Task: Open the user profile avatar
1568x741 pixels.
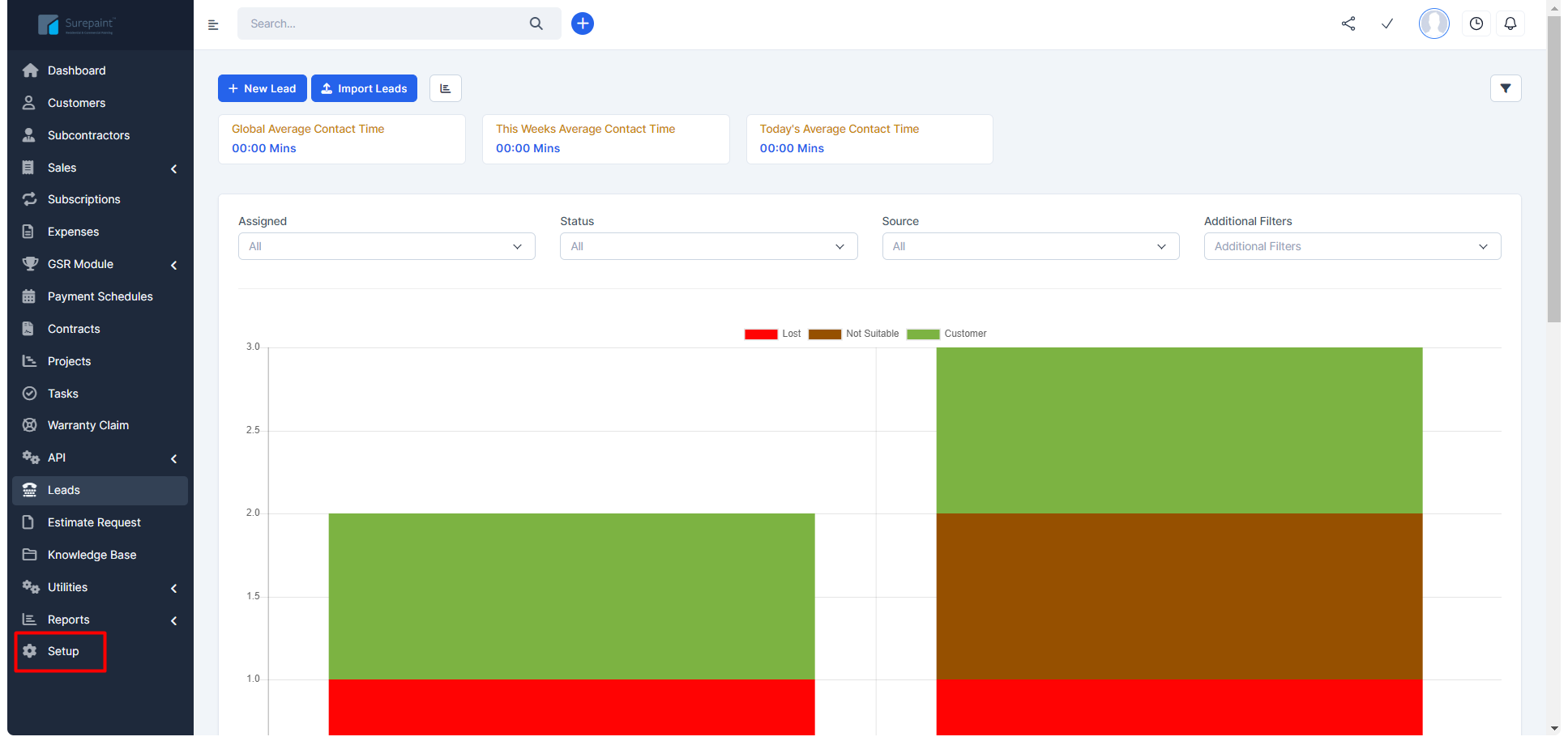Action: tap(1434, 23)
